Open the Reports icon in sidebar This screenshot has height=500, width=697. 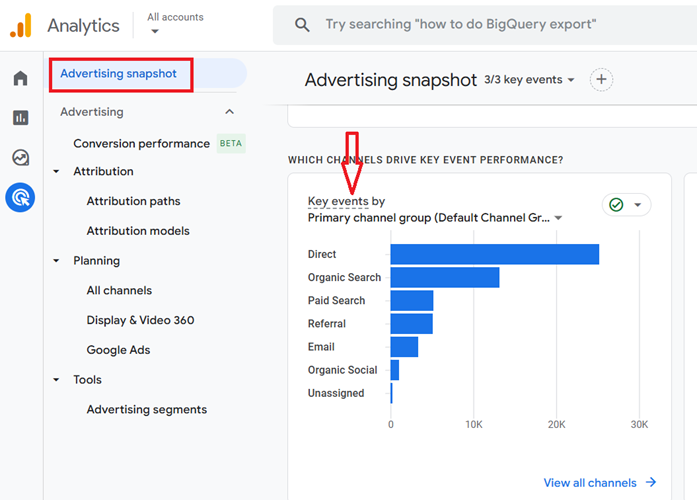pos(20,118)
